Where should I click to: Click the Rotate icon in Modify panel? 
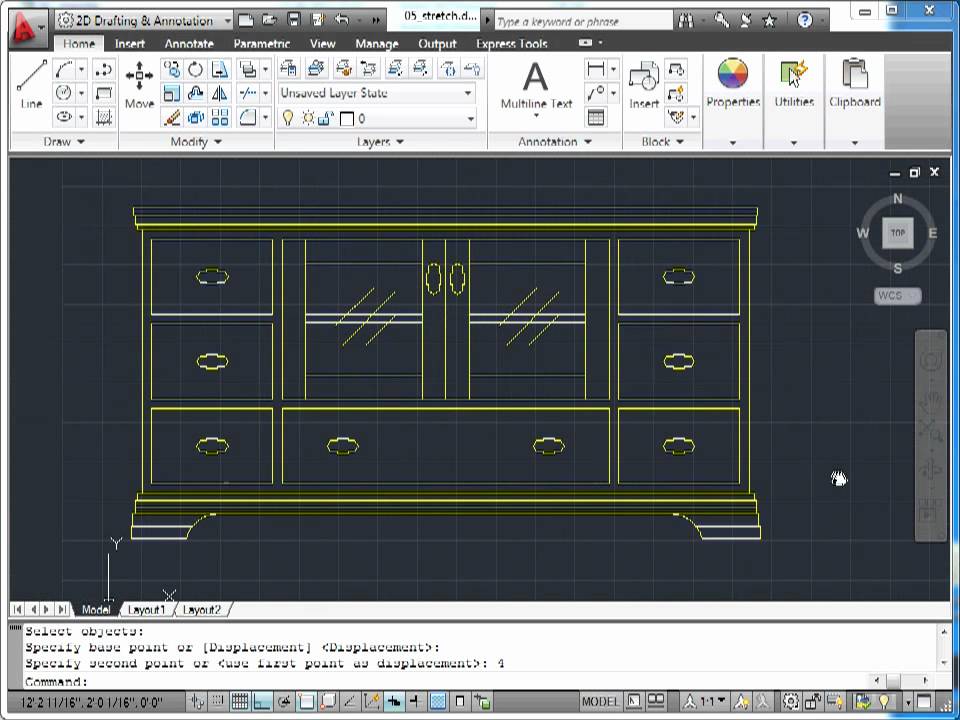point(196,69)
